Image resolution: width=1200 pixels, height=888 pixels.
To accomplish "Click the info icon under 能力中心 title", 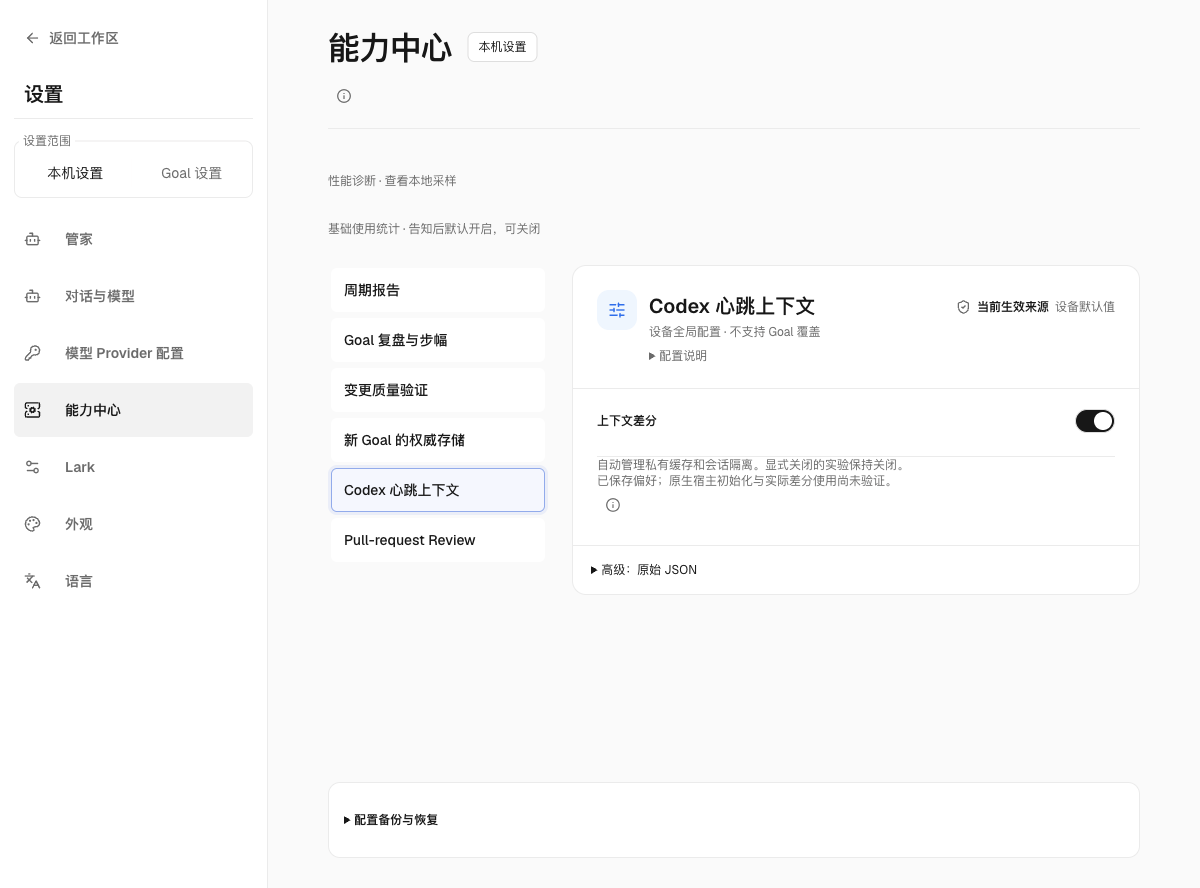I will [x=344, y=96].
